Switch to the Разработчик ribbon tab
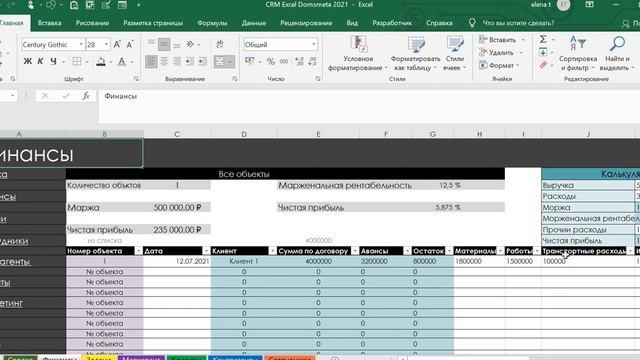Viewport: 640px width, 360px height. 392,23
